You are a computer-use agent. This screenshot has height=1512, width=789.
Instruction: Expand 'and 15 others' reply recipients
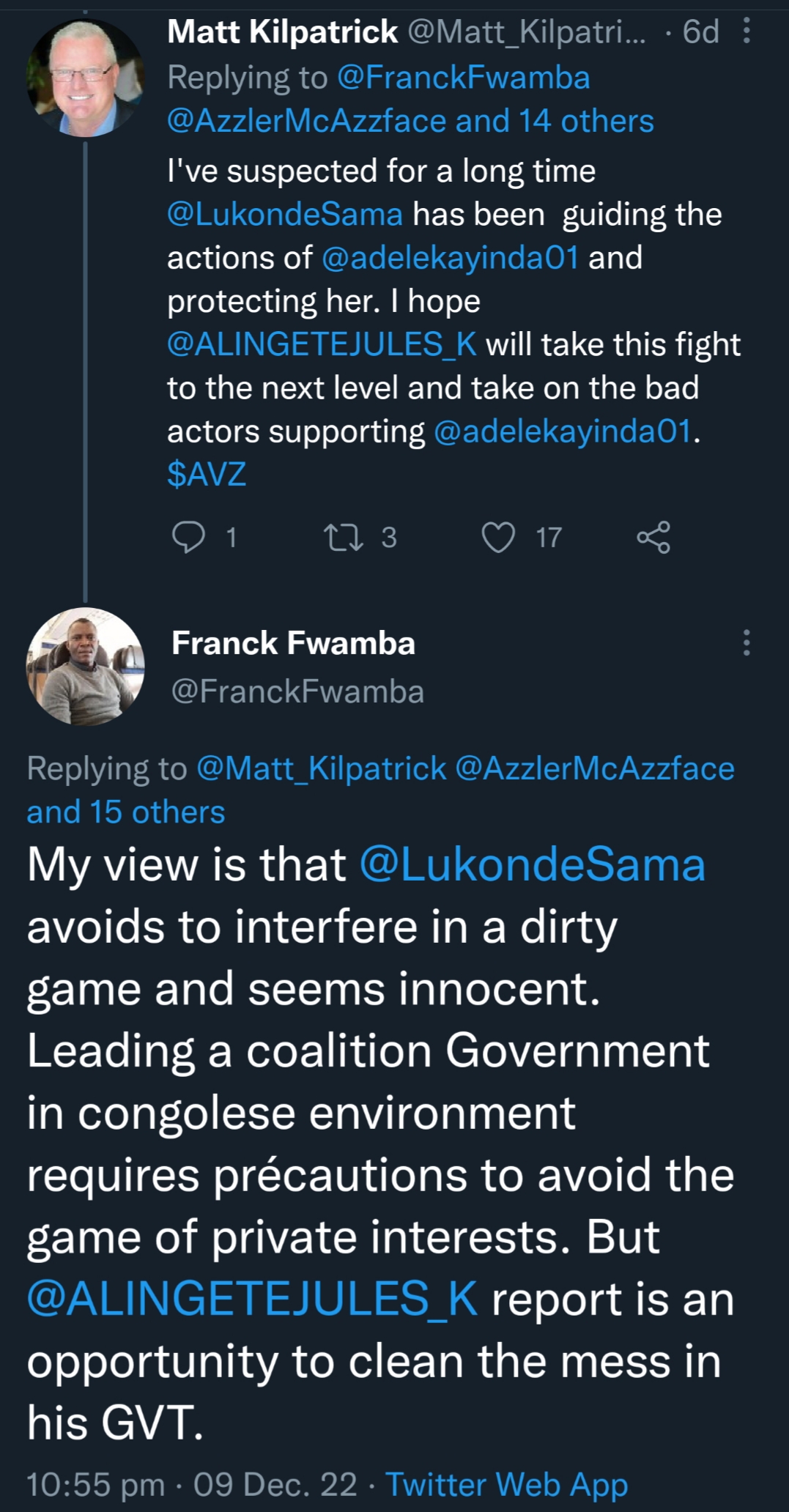coord(126,812)
